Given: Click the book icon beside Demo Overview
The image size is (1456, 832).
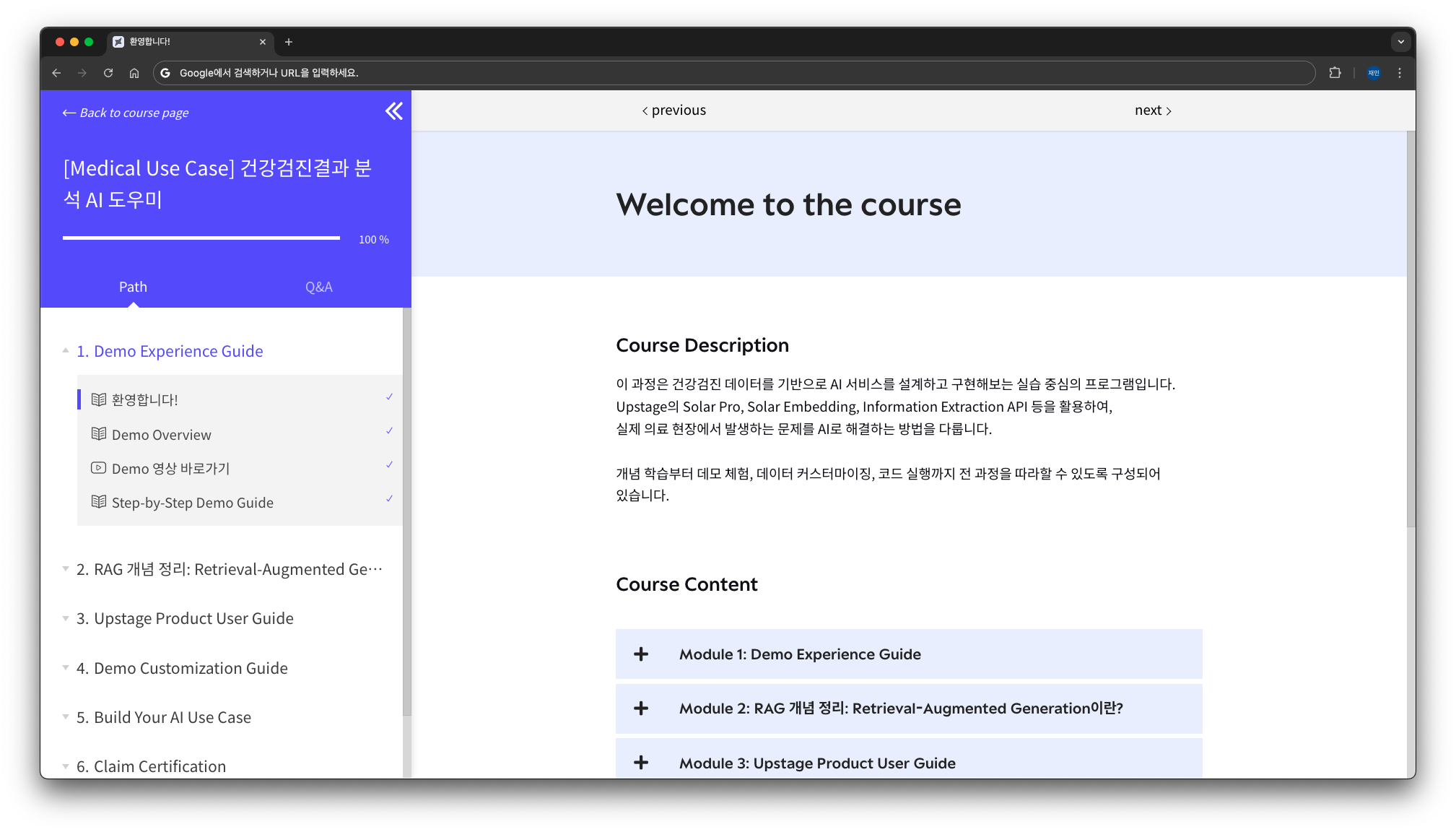Looking at the screenshot, I should (98, 434).
